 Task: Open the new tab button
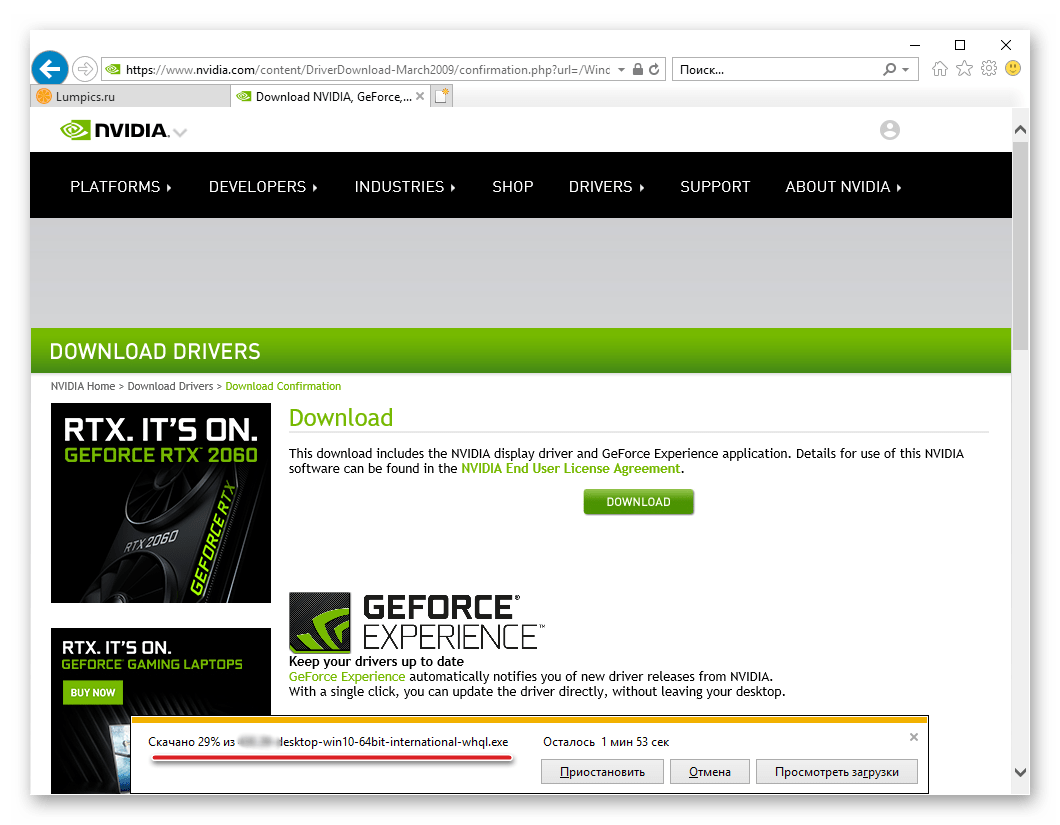[x=441, y=94]
